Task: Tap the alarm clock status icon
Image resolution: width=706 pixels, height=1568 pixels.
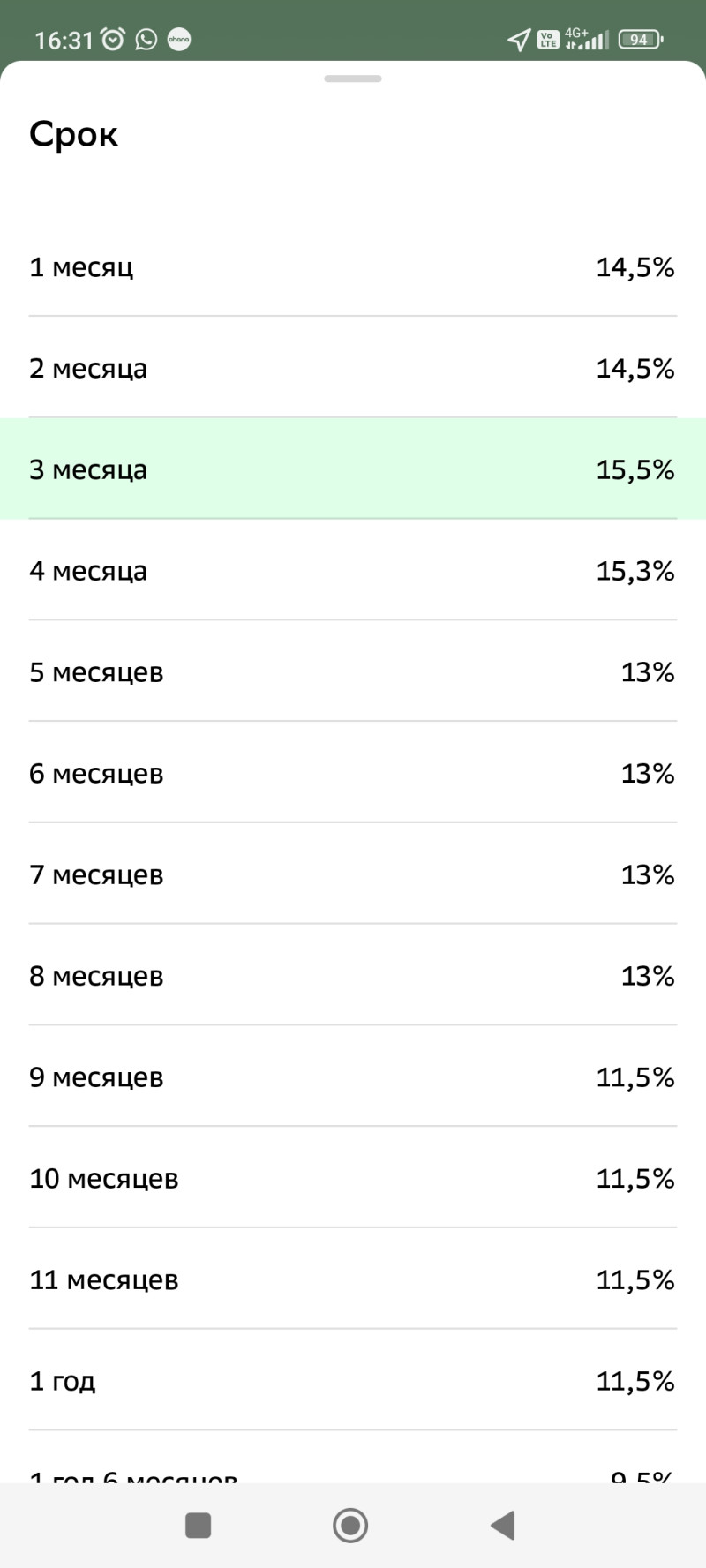Action: [113, 40]
